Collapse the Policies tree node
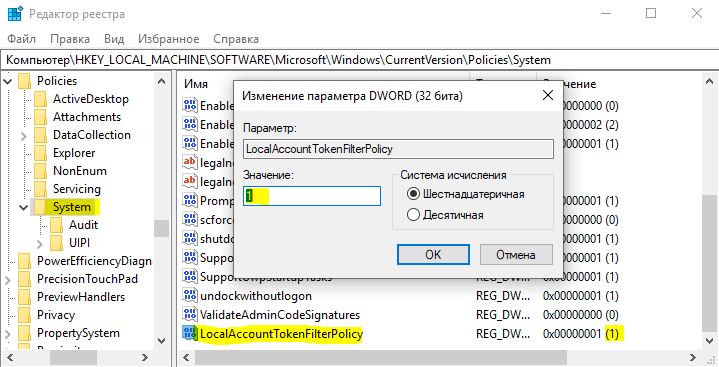Screen dimensions: 719x367 [8, 81]
